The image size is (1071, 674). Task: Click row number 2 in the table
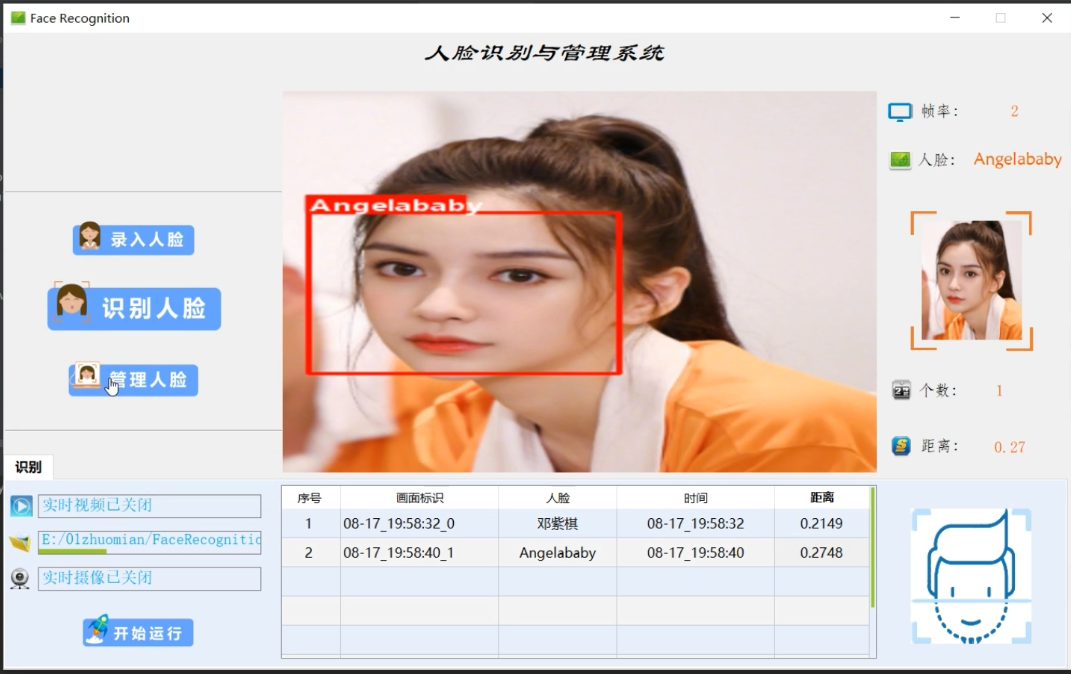[x=309, y=552]
